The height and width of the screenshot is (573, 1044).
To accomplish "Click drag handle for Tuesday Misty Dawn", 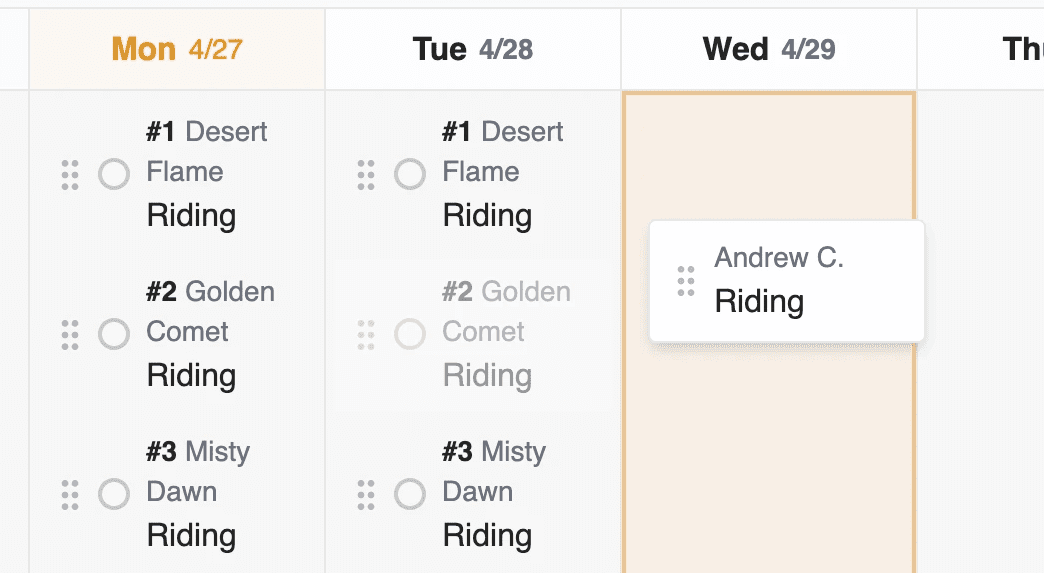I will [366, 494].
